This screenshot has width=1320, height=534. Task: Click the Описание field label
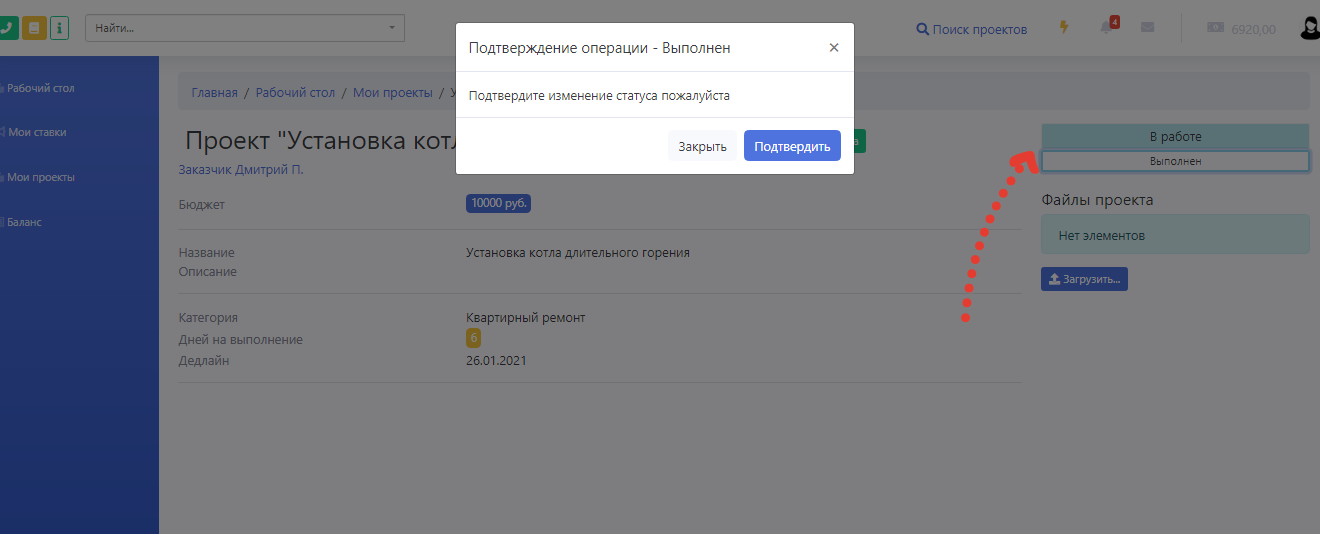(x=208, y=271)
